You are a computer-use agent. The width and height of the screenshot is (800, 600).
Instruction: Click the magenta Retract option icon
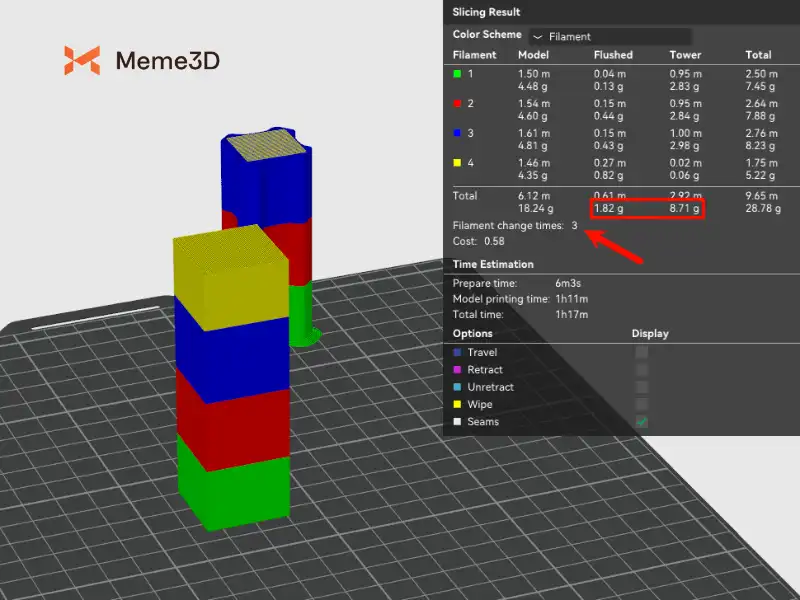[457, 370]
